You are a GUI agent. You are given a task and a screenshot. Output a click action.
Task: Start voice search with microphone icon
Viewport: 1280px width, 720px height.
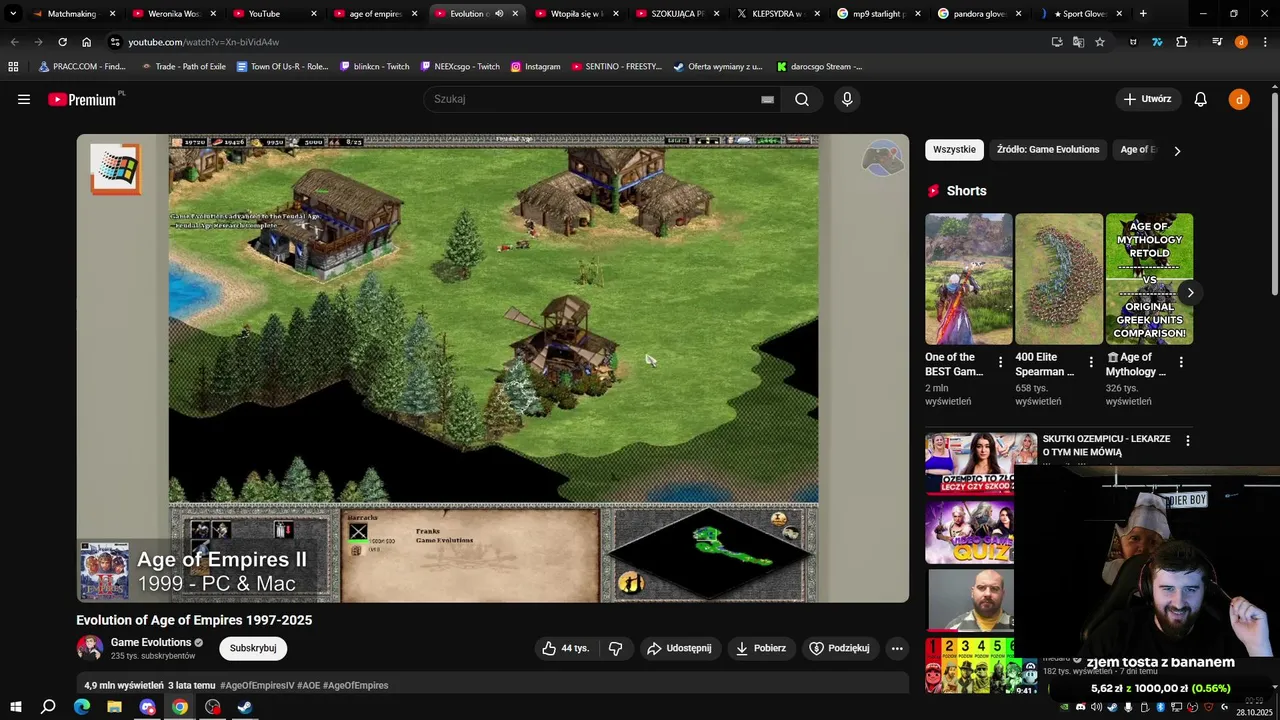click(x=847, y=99)
